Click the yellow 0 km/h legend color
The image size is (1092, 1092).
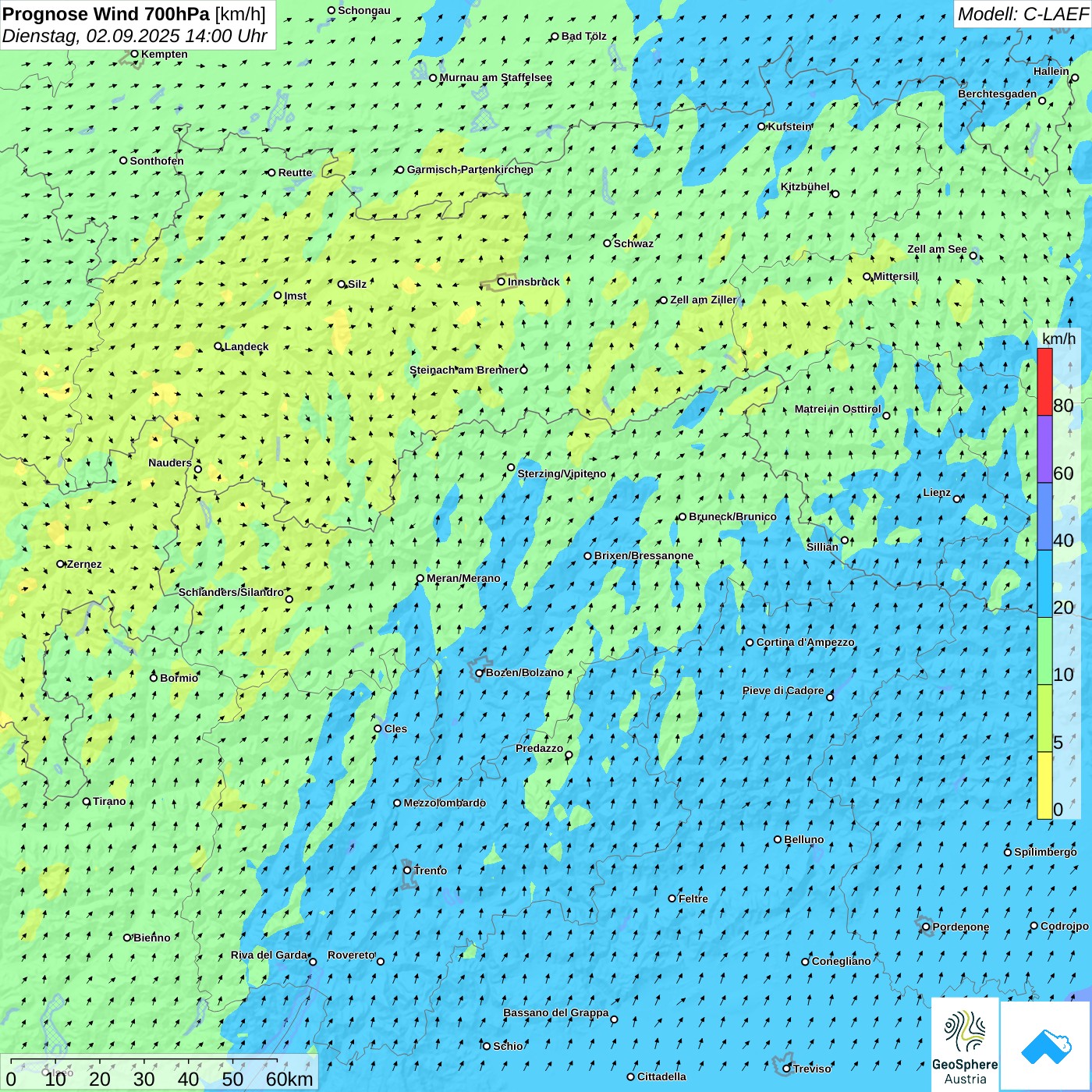pos(1044,785)
